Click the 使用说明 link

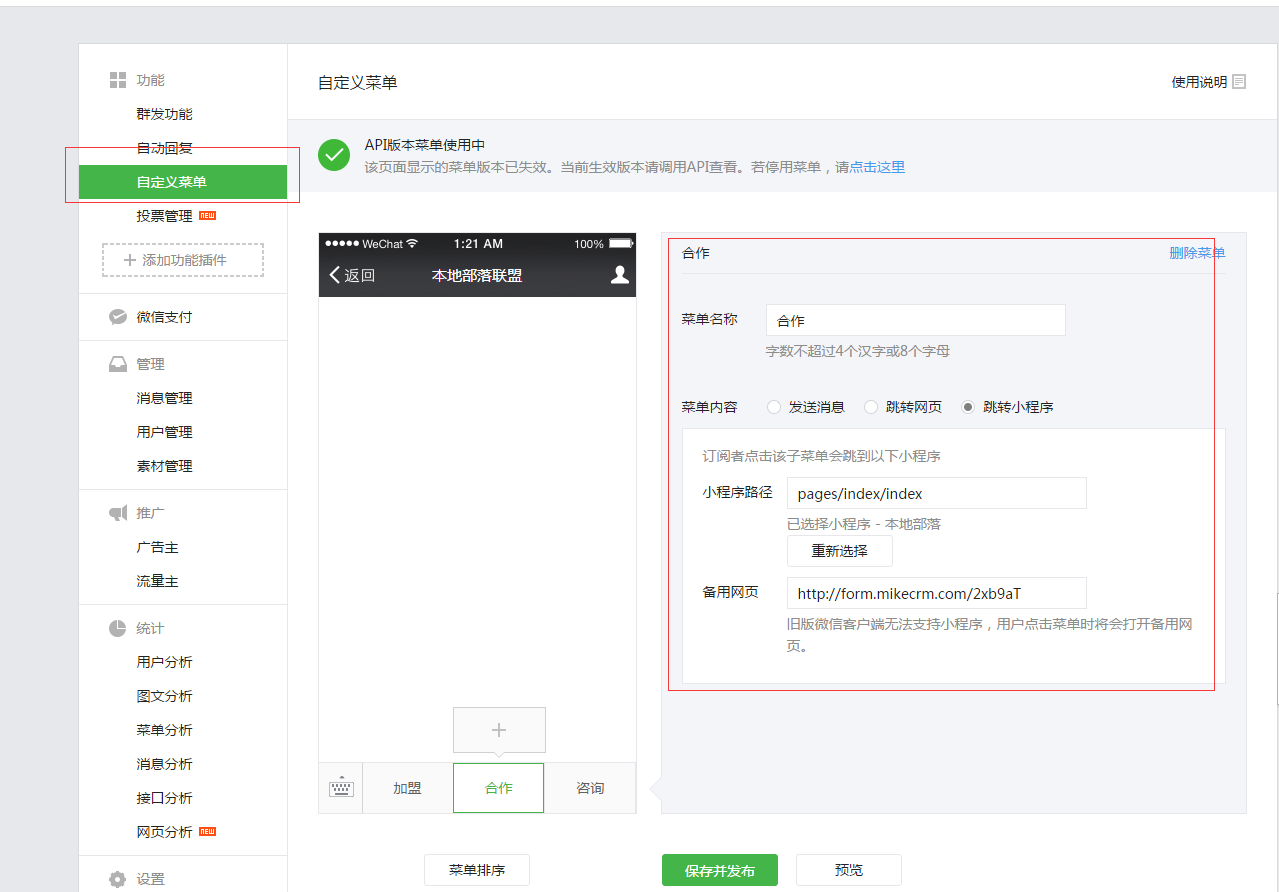1199,82
